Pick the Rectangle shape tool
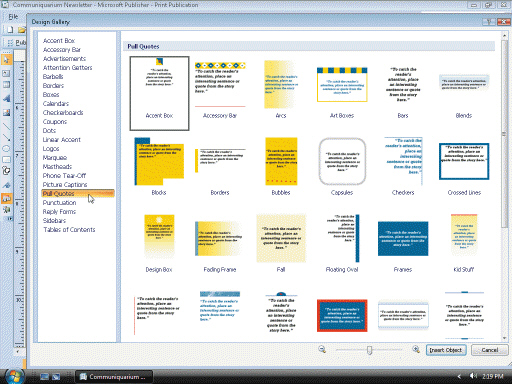This screenshot has width=512, height=384. (6, 159)
